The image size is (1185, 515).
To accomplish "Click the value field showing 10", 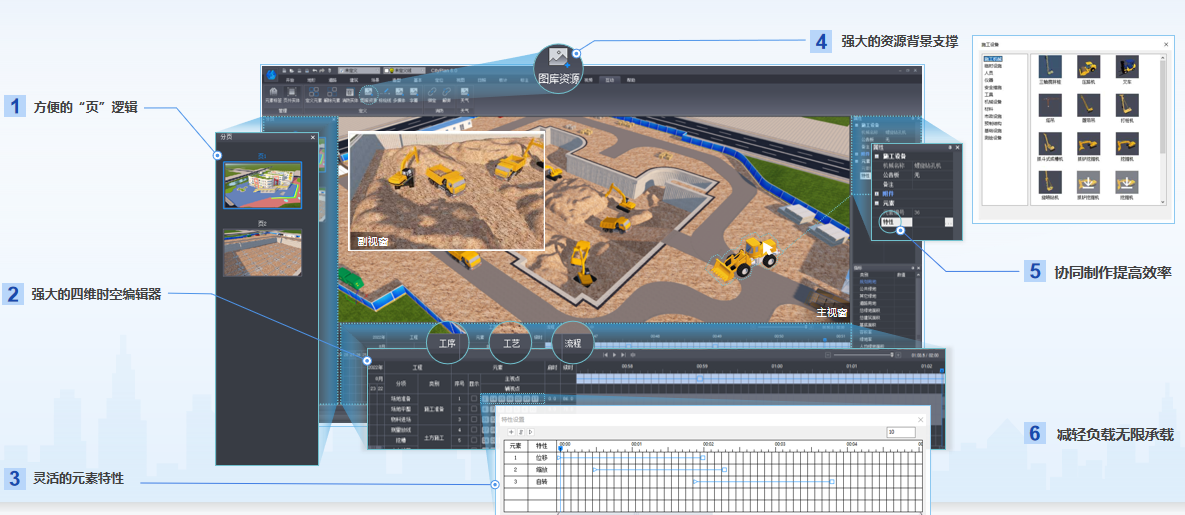I will 900,432.
